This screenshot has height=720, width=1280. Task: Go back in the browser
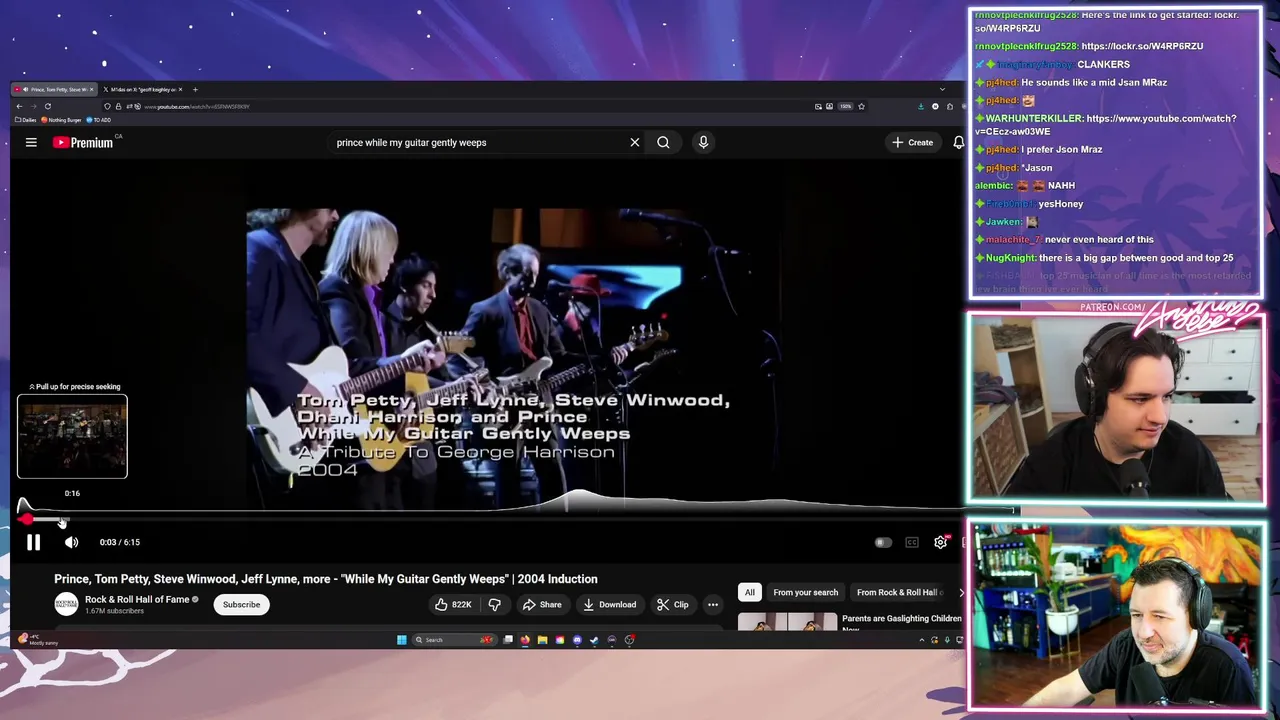19,106
